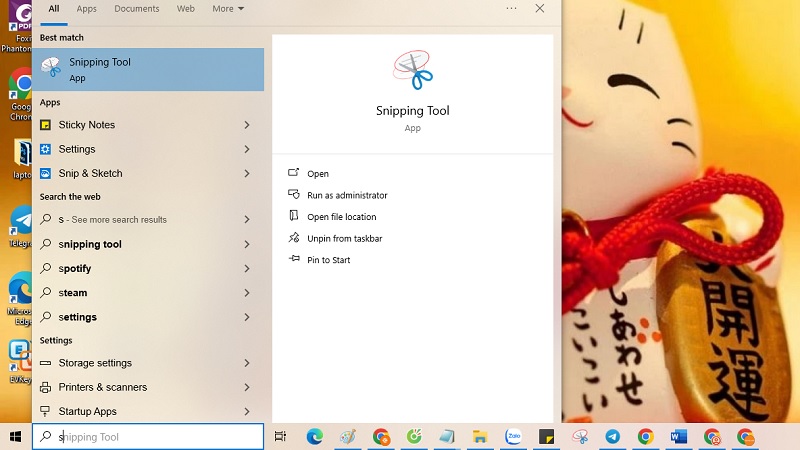Expand 'spotify' web search arrow

(x=247, y=268)
